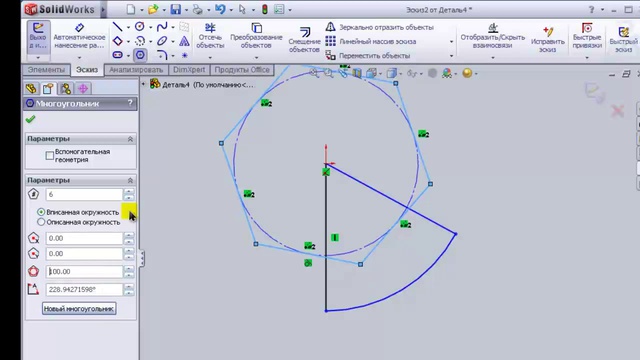
Task: Select Вписанная окружность radio option
Action: (x=41, y=212)
